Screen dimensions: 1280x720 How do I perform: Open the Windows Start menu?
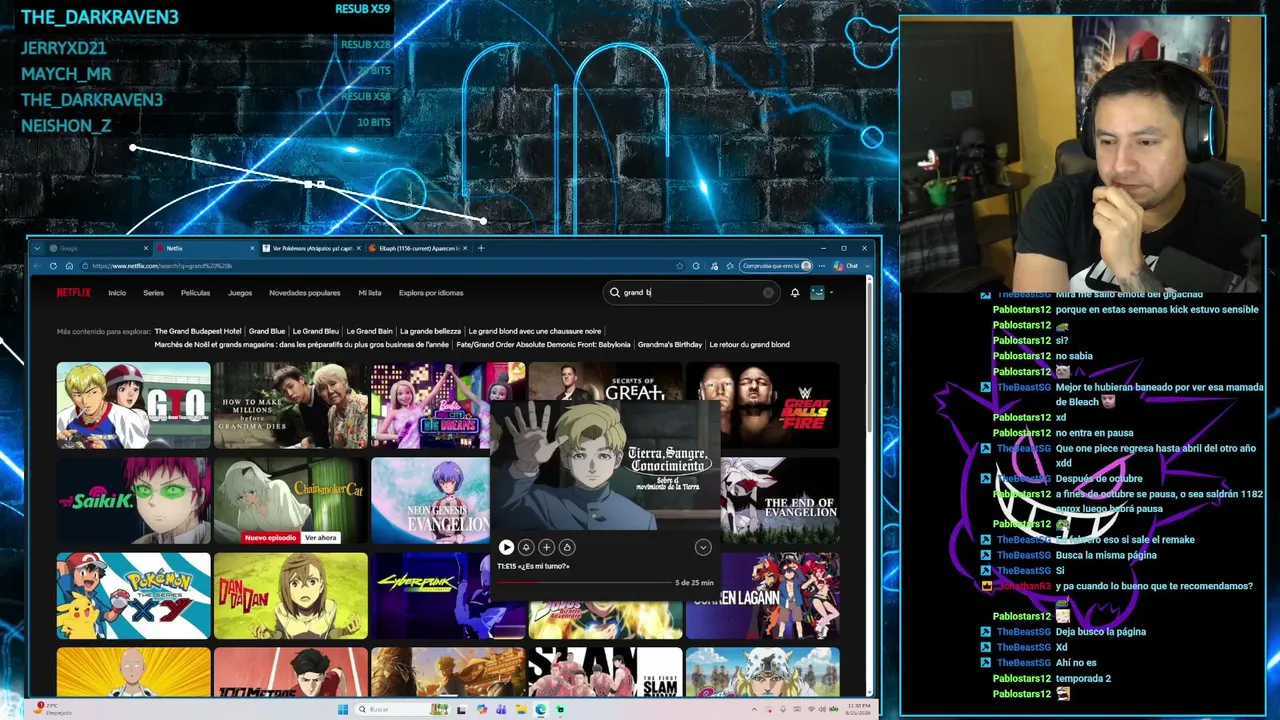tap(343, 709)
